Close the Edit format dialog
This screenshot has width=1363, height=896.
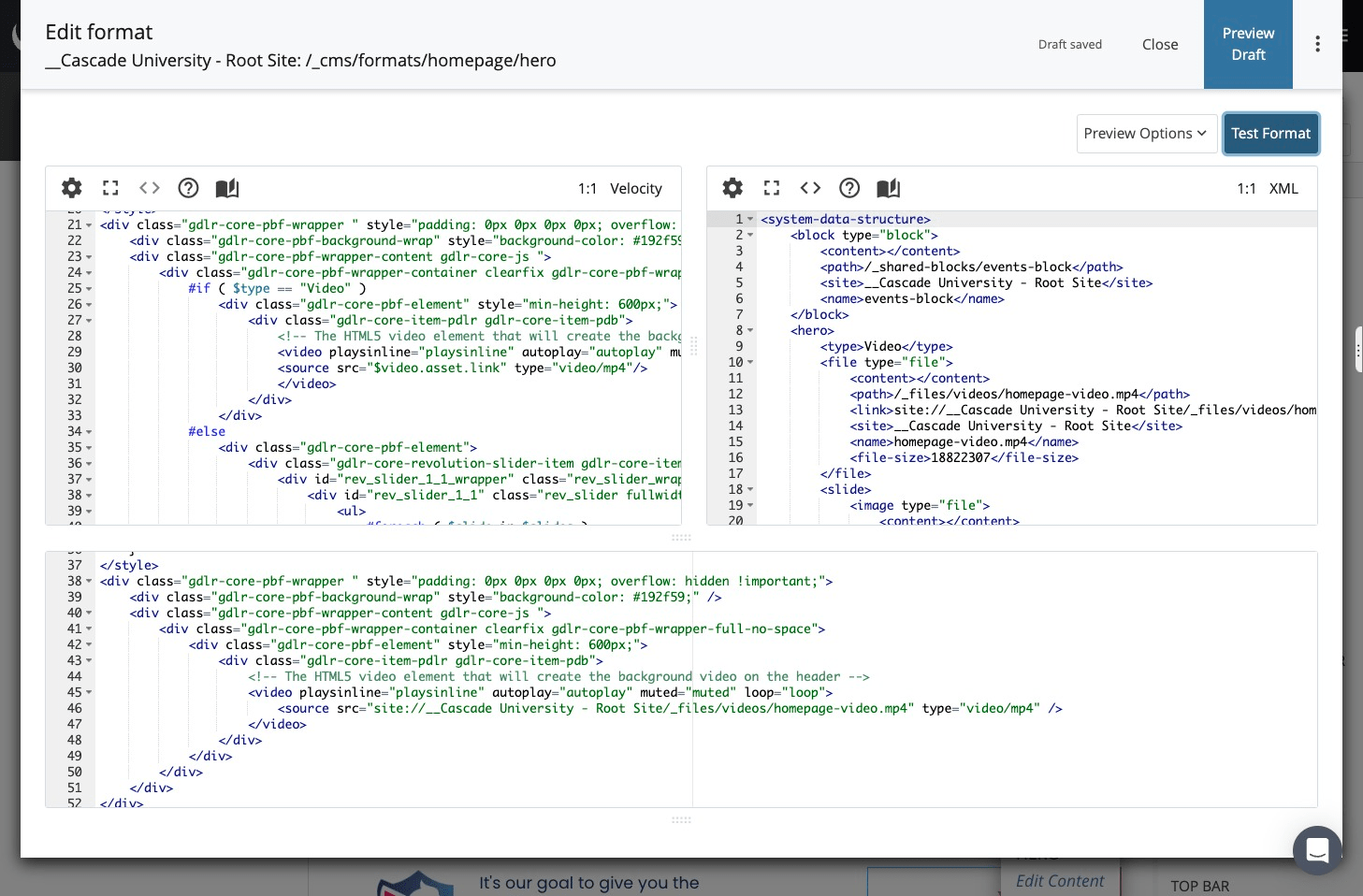1160,44
